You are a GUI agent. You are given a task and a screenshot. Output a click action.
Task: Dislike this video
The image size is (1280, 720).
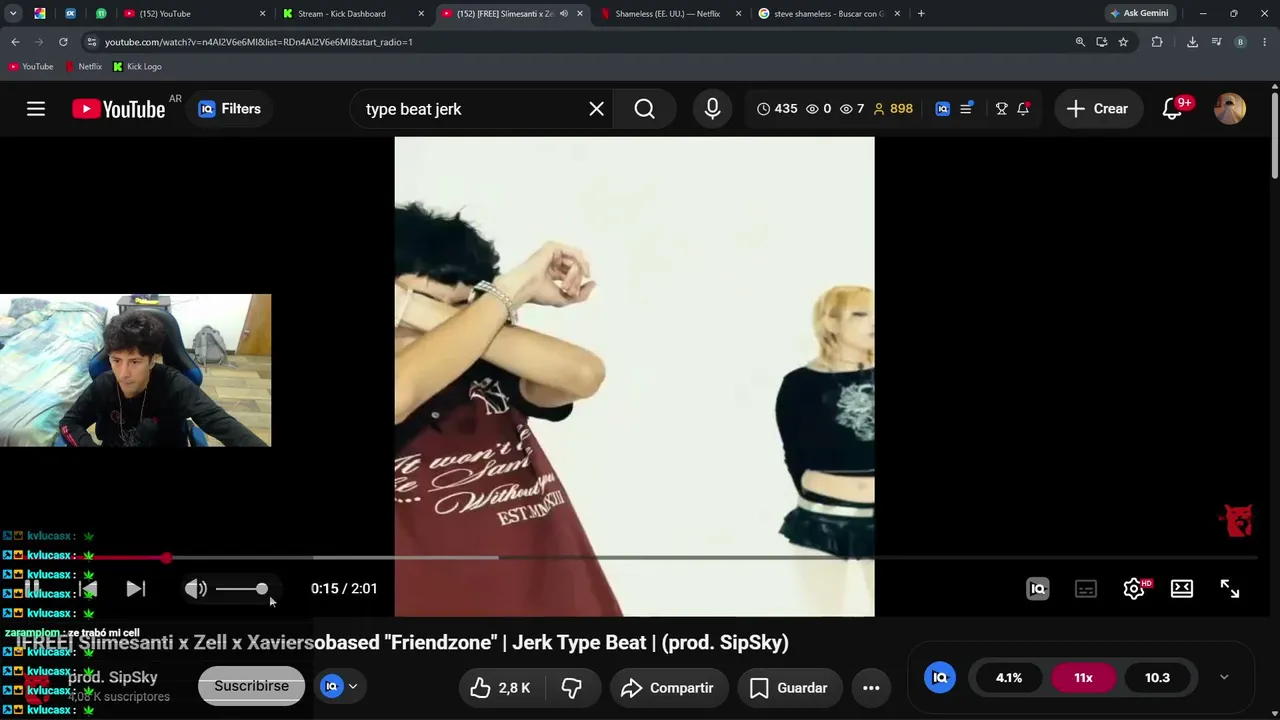[x=571, y=688]
